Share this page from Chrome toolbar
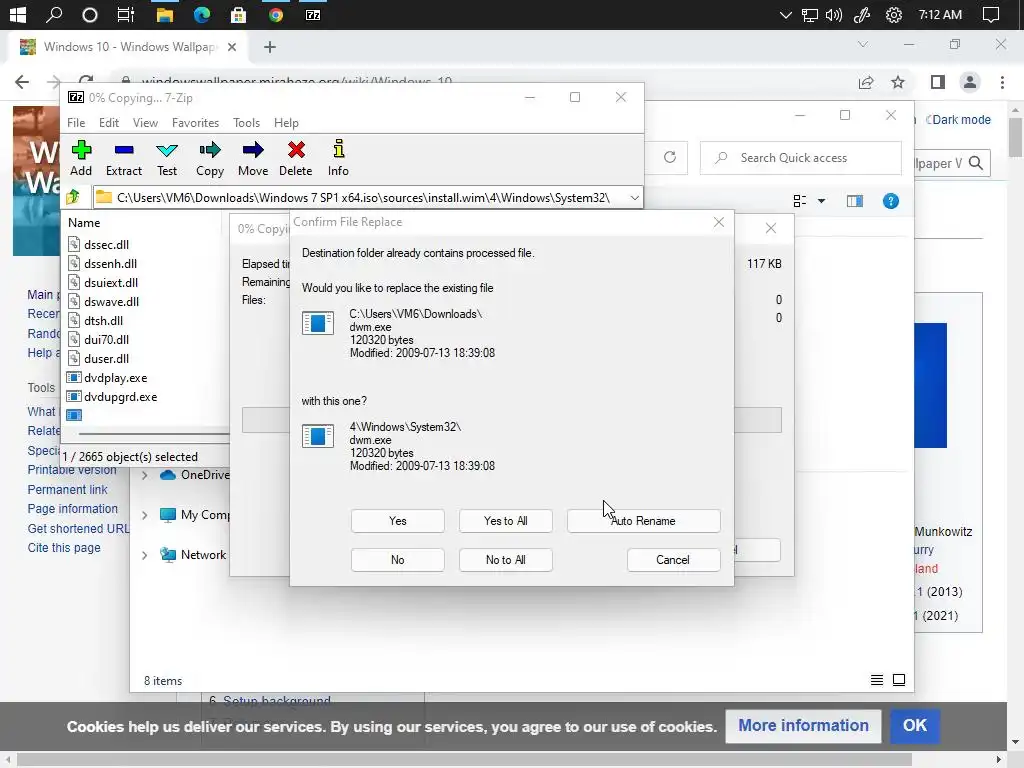Image resolution: width=1024 pixels, height=768 pixels. [x=866, y=82]
